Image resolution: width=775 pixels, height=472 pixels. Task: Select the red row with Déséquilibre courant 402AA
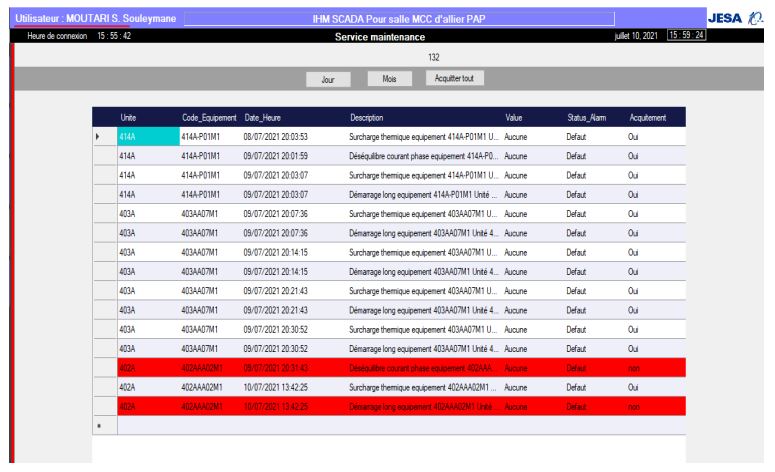click(420, 368)
